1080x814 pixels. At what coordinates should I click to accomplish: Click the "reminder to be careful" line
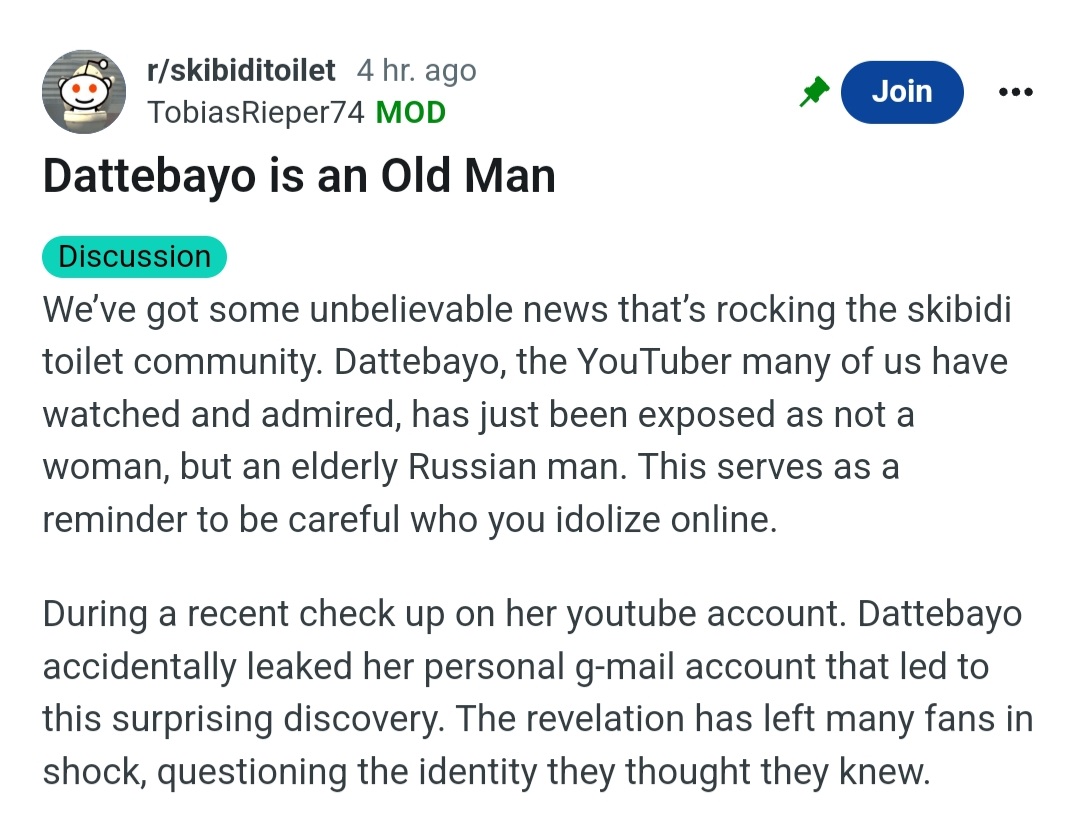tap(409, 520)
